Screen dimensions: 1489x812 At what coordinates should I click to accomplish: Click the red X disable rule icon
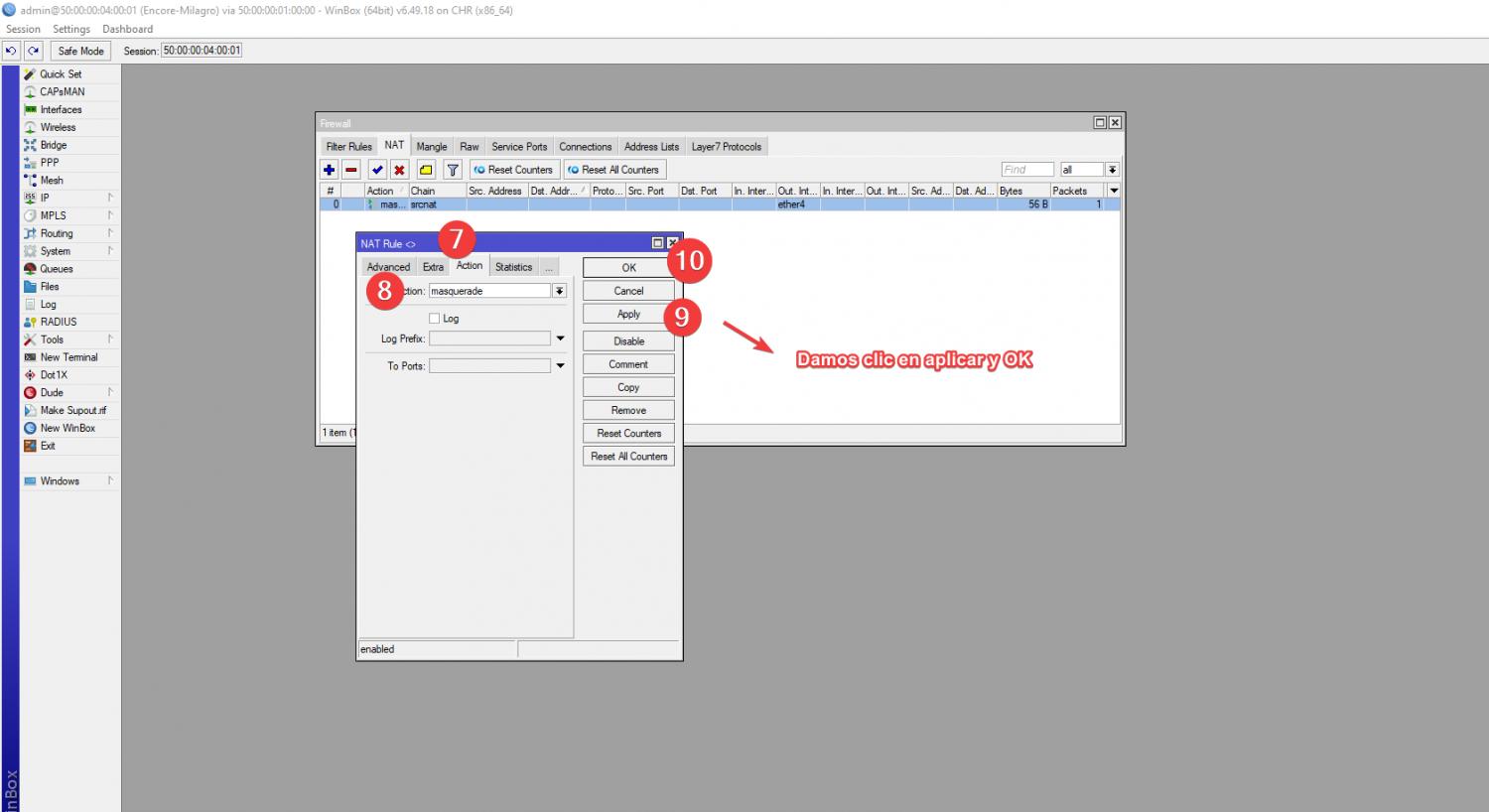pyautogui.click(x=399, y=170)
